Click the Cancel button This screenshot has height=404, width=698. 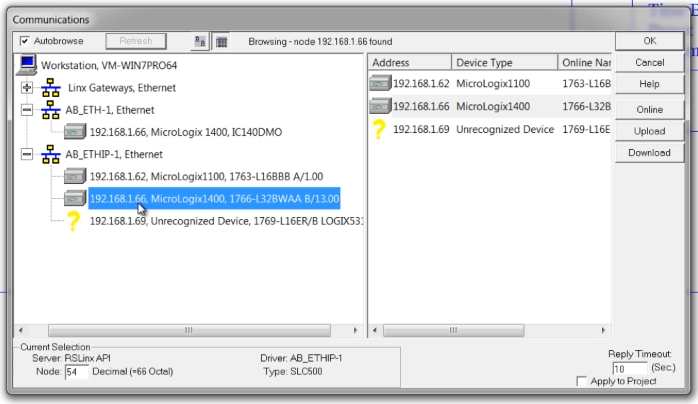(x=649, y=63)
